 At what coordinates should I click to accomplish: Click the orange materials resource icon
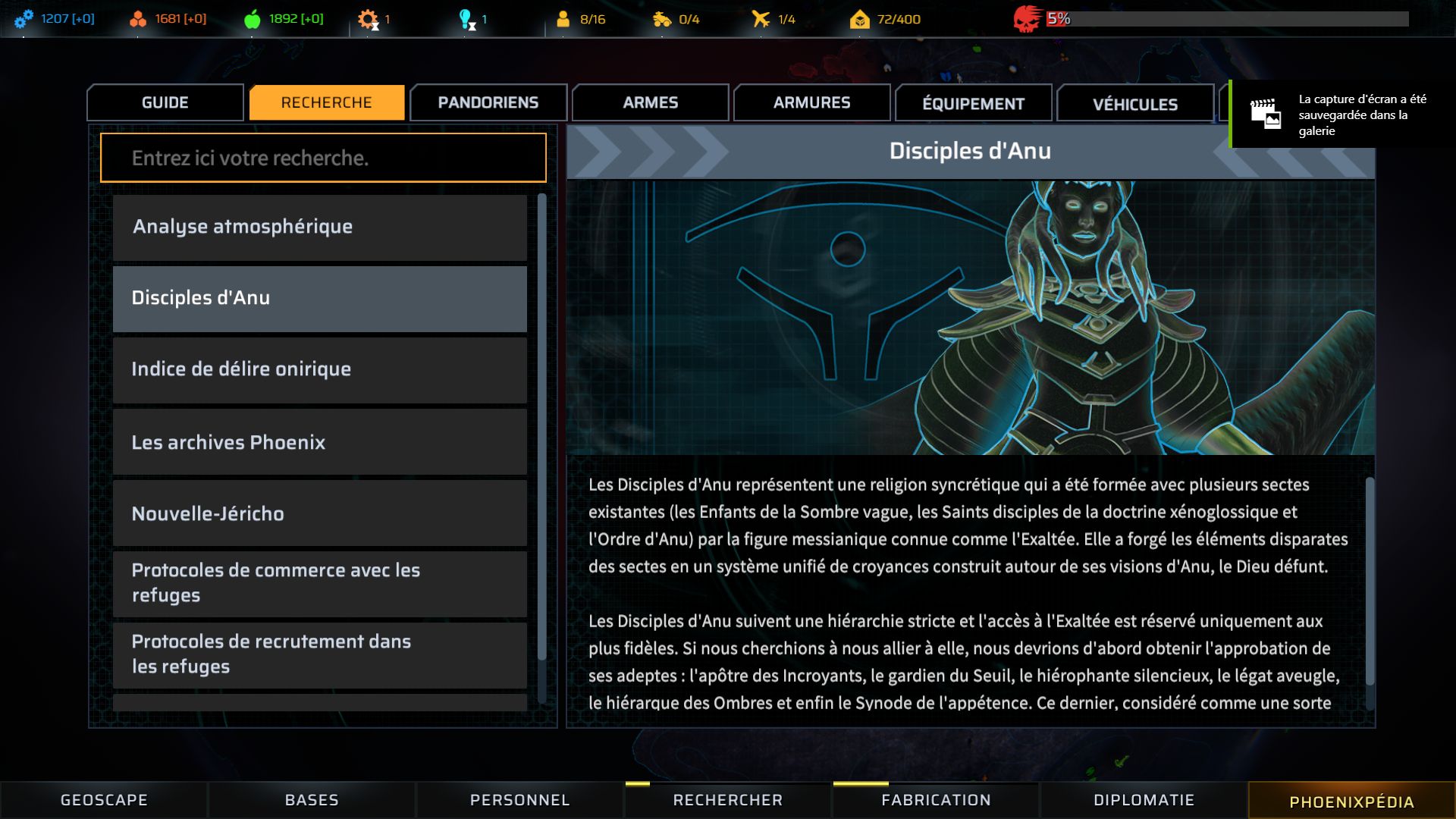(138, 19)
